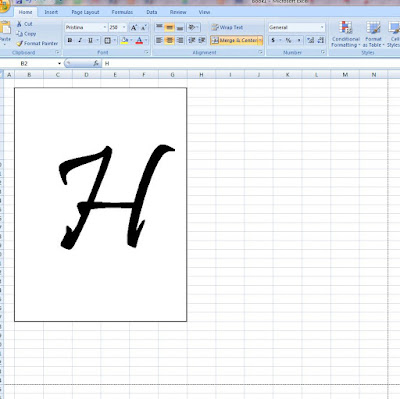Switch to the Insert tab
Image resolution: width=400 pixels, height=399 pixels.
click(x=51, y=12)
